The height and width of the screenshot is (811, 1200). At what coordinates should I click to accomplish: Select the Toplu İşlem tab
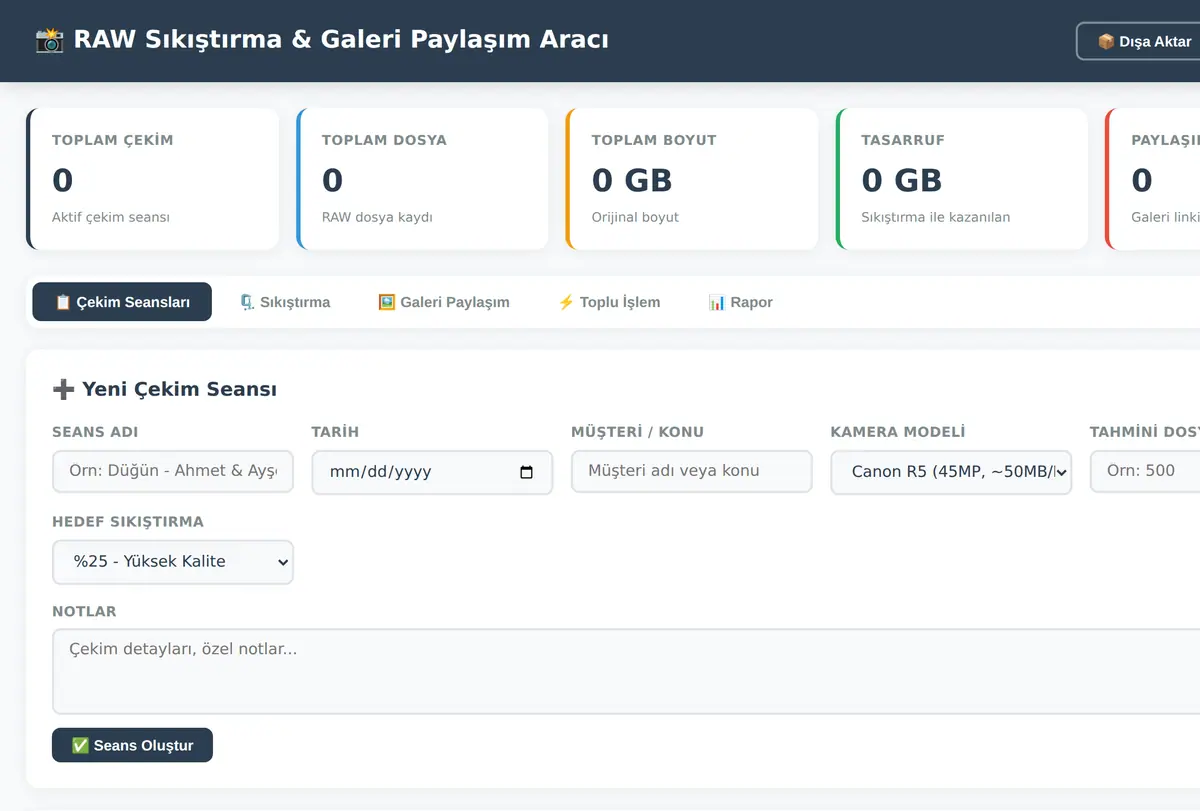click(x=609, y=302)
